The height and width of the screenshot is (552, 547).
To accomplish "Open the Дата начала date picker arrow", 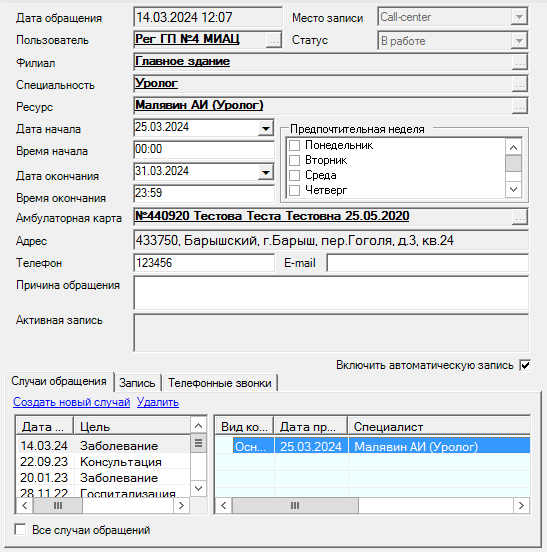I will coord(266,128).
